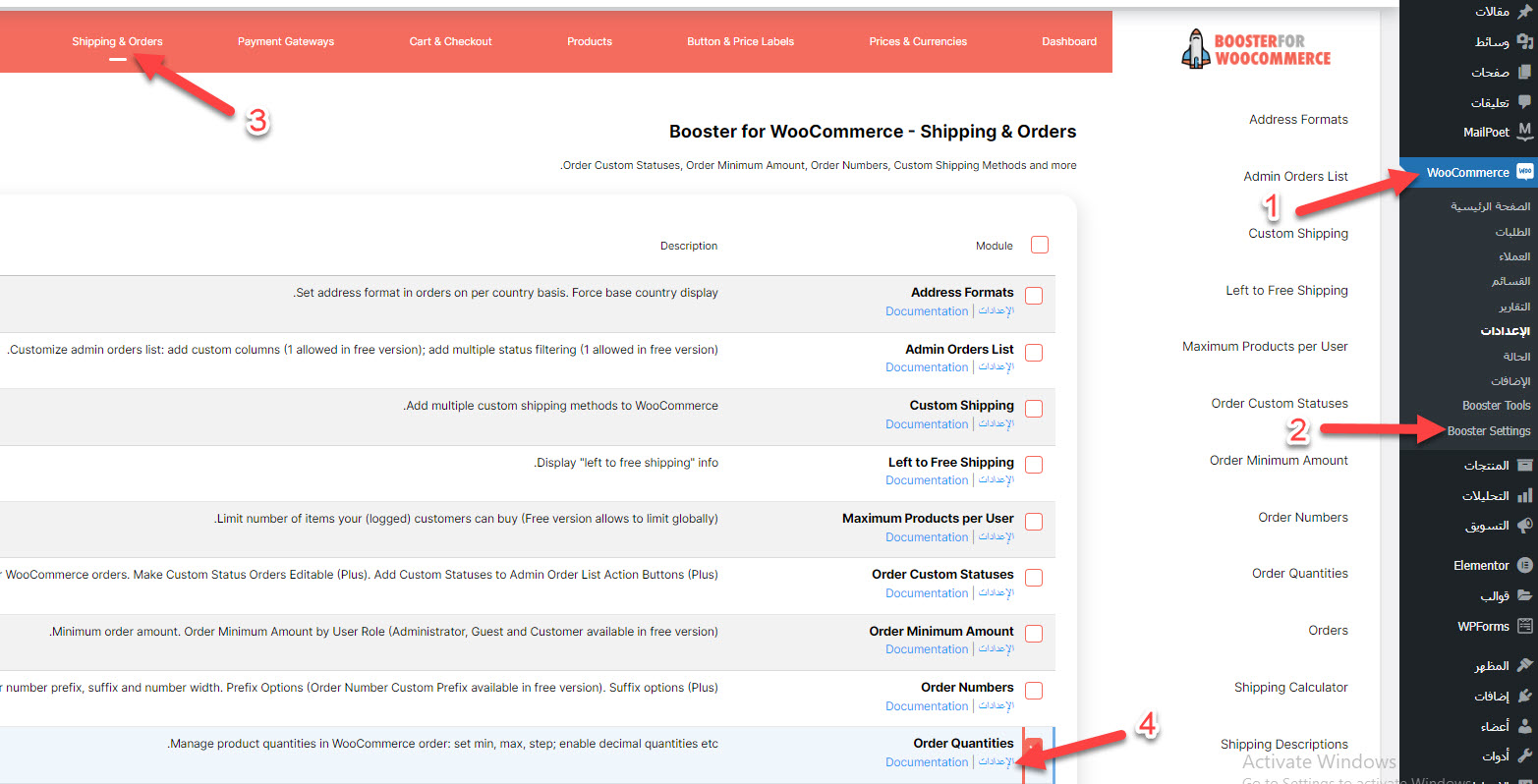Open the MailPoet icon in the admin sidebar

[x=1524, y=131]
